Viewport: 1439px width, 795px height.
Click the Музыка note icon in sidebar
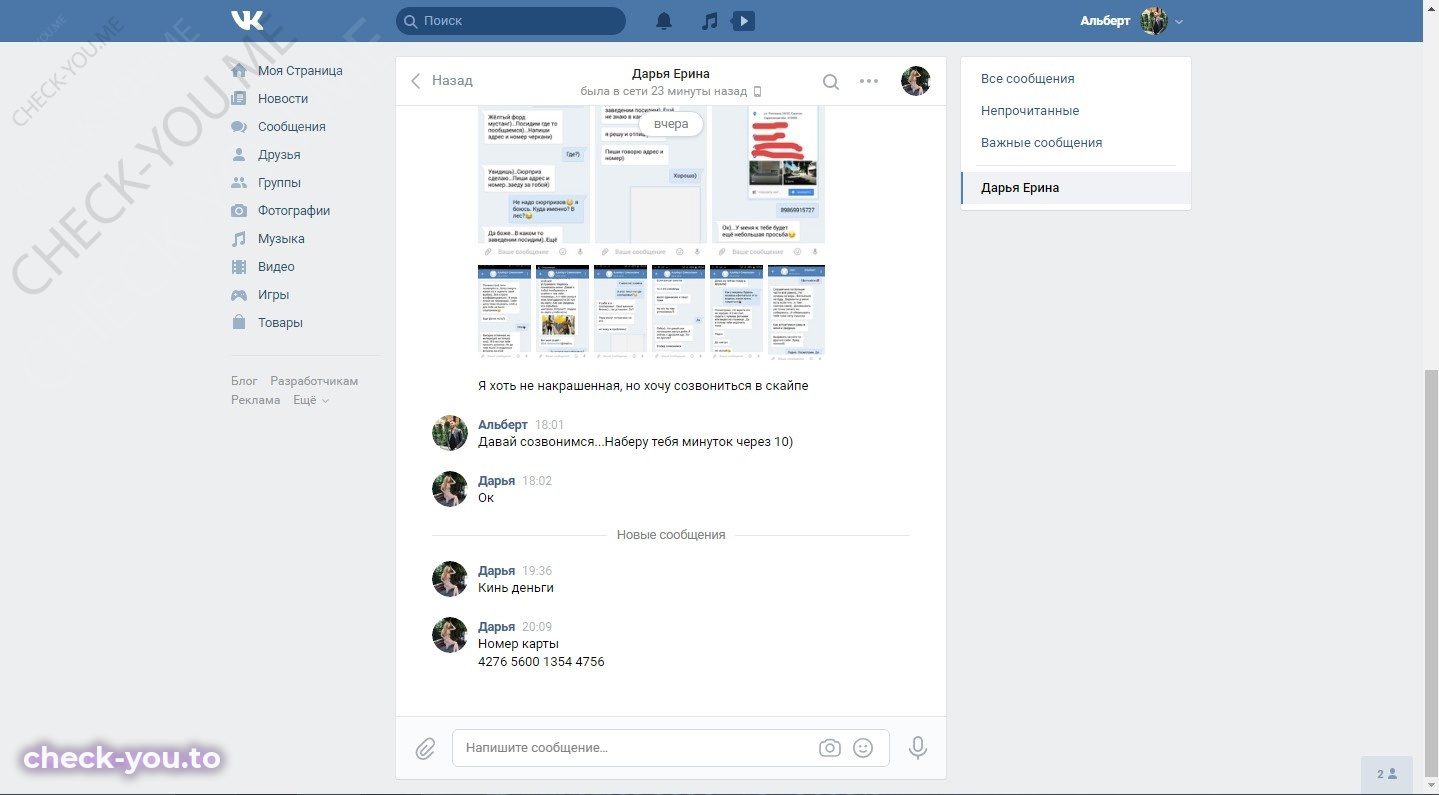[x=239, y=239]
